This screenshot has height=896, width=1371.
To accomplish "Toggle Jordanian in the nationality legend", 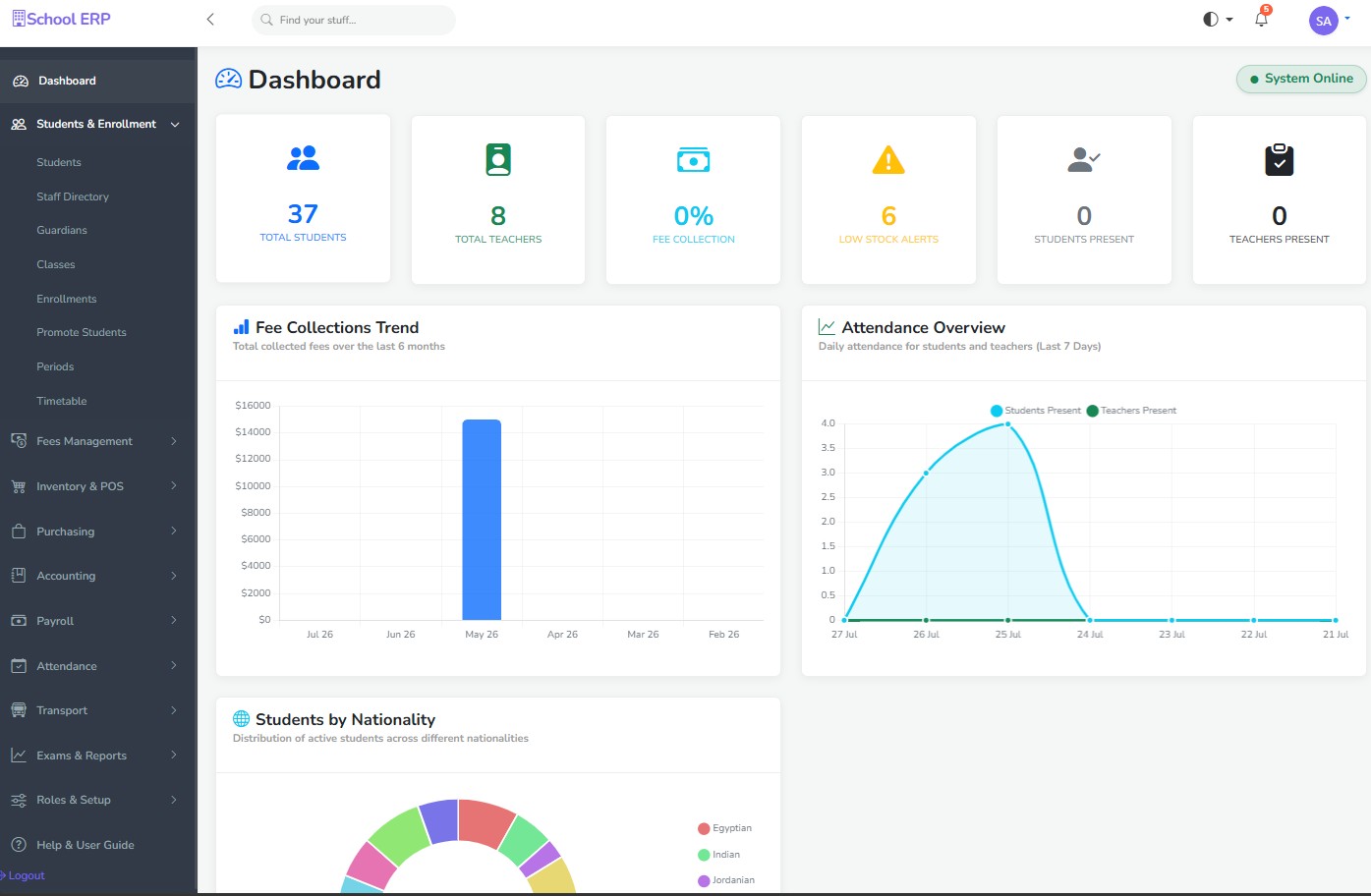I will [726, 880].
